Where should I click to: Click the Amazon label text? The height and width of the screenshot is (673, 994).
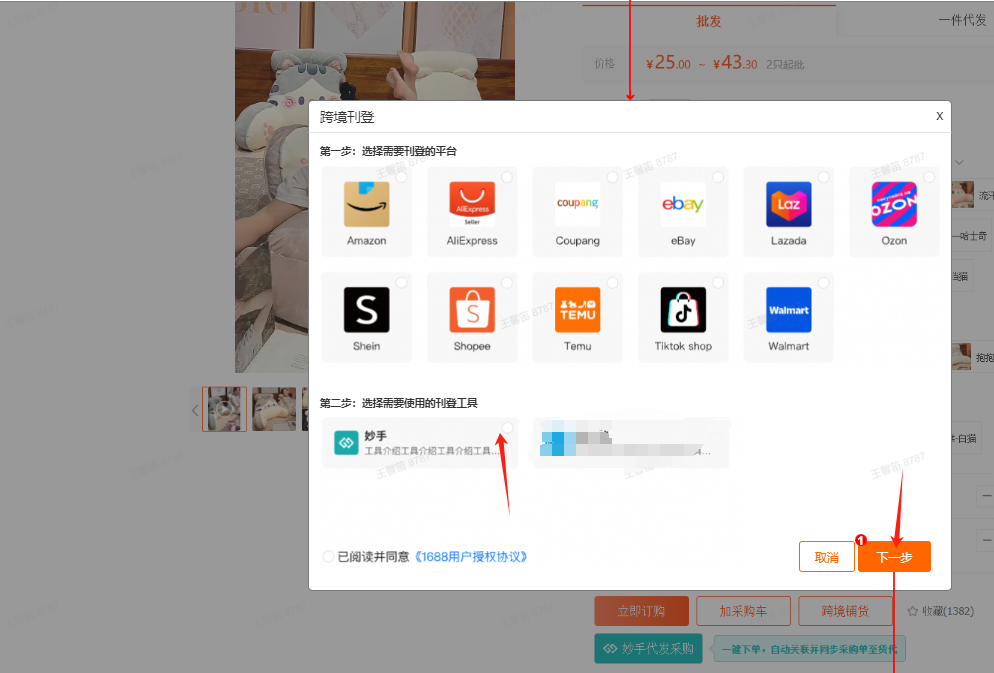pyautogui.click(x=366, y=241)
